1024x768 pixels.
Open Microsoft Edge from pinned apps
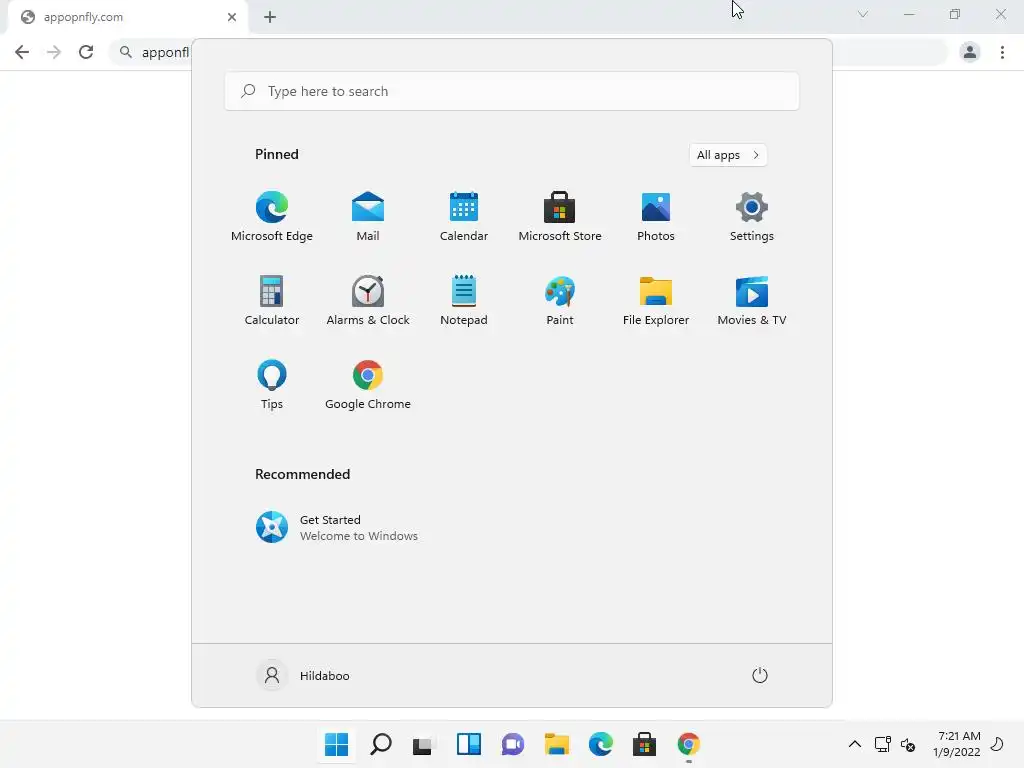pyautogui.click(x=272, y=217)
